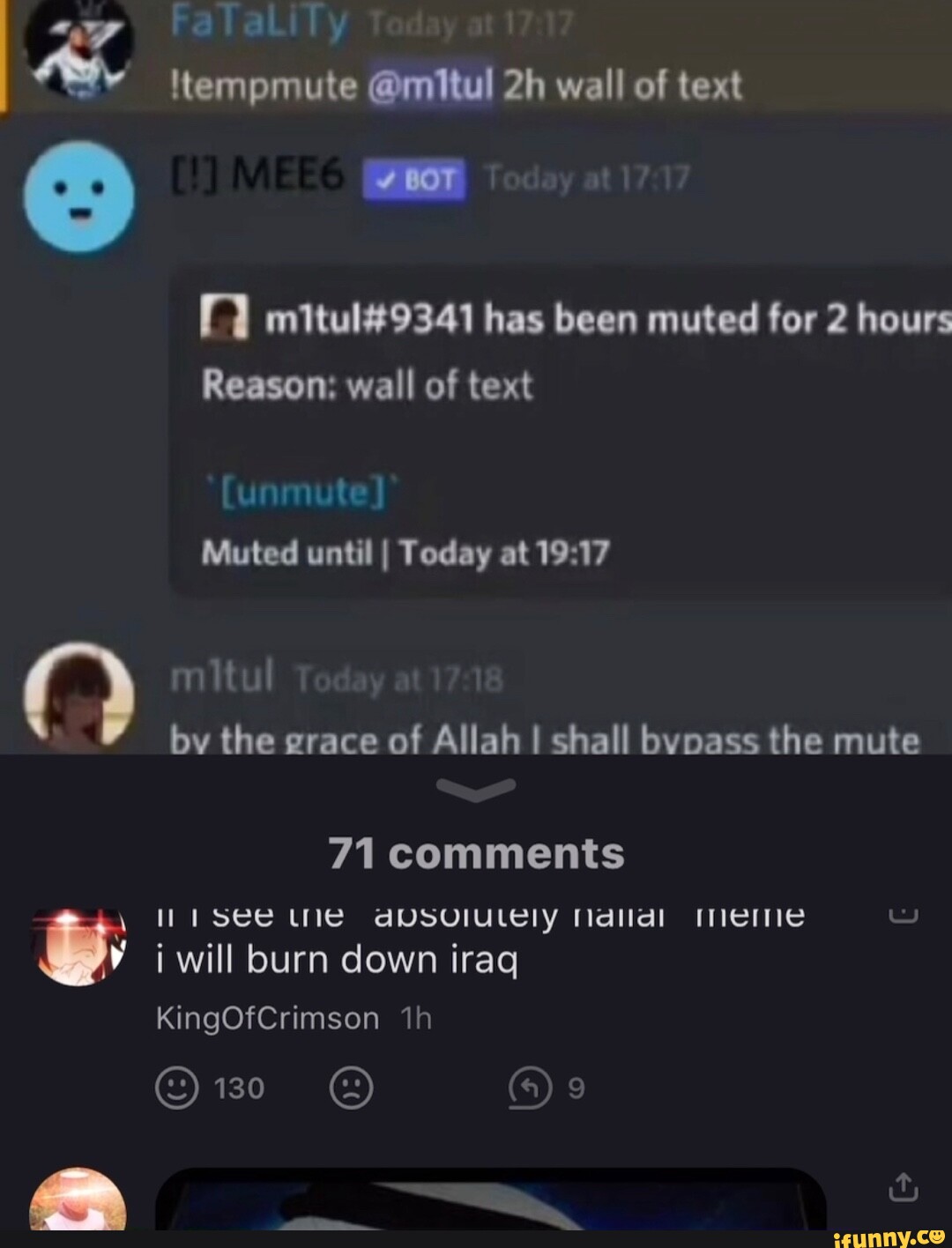
Task: Tap the 71 comments header
Action: click(x=476, y=853)
